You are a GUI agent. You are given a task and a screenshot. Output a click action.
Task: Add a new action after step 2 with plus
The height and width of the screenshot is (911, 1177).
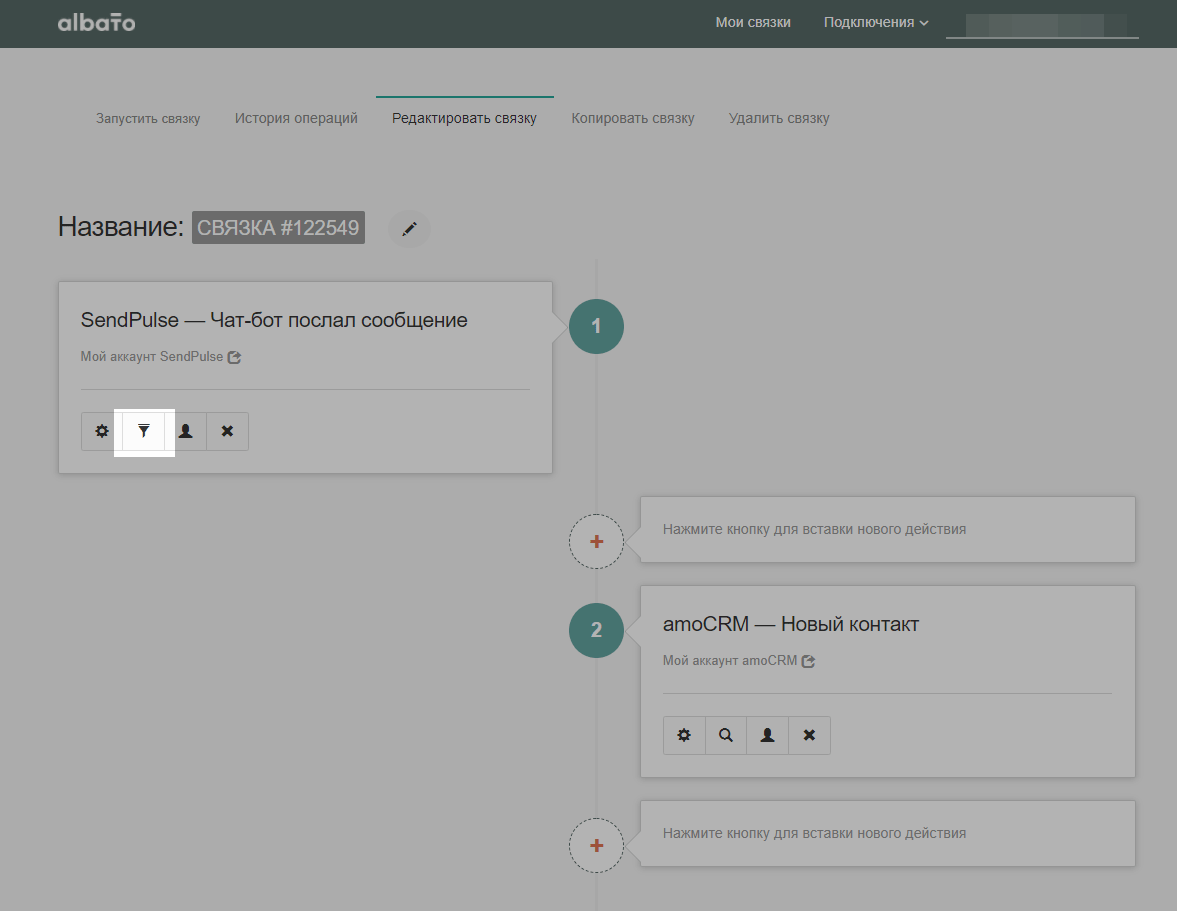[x=596, y=846]
